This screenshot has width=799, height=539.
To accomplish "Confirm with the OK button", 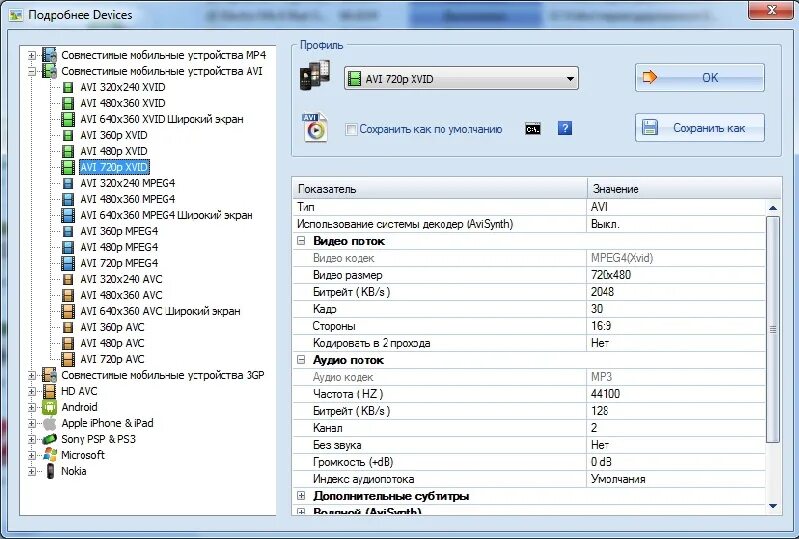I will coord(700,77).
